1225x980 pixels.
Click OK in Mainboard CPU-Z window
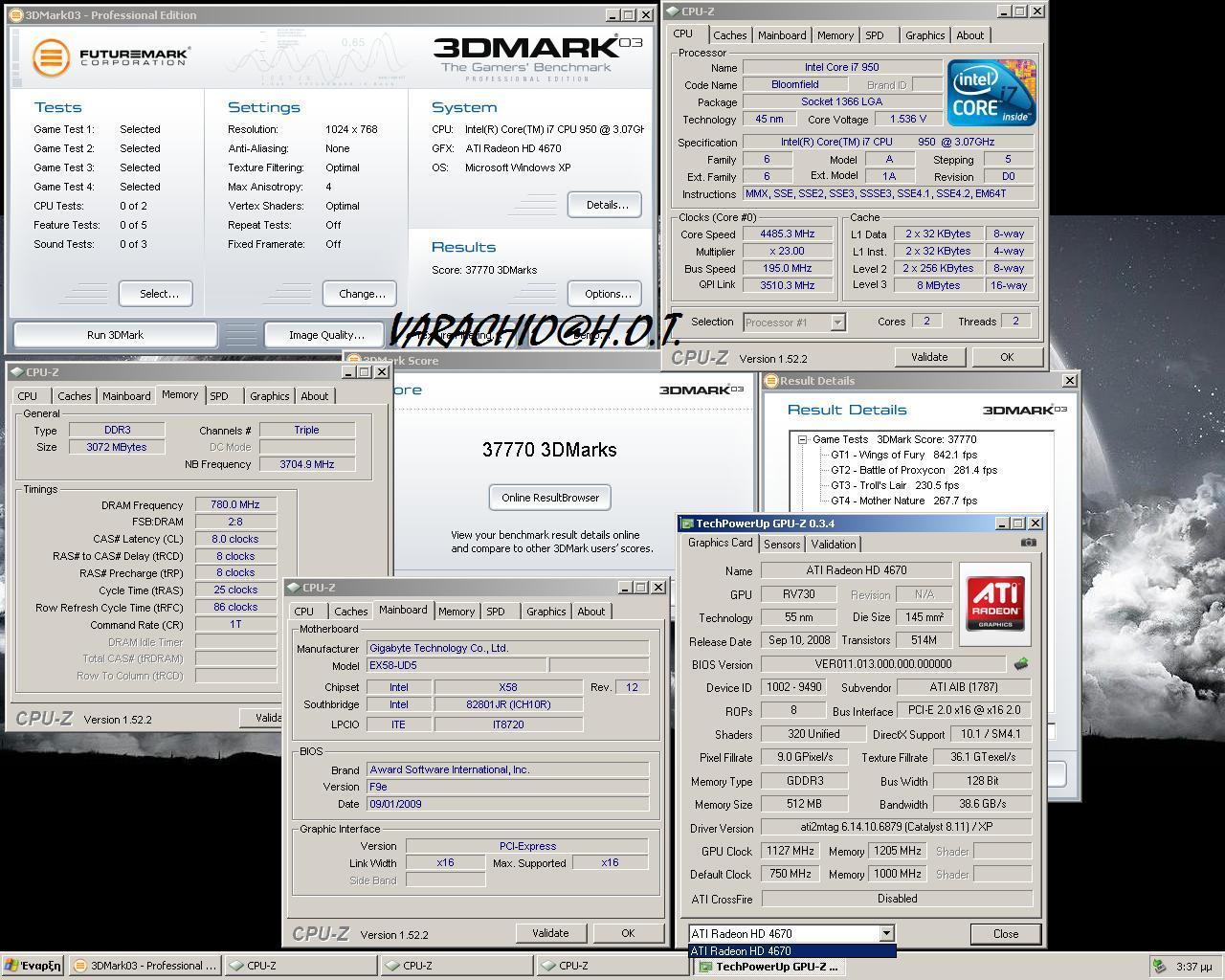point(628,933)
